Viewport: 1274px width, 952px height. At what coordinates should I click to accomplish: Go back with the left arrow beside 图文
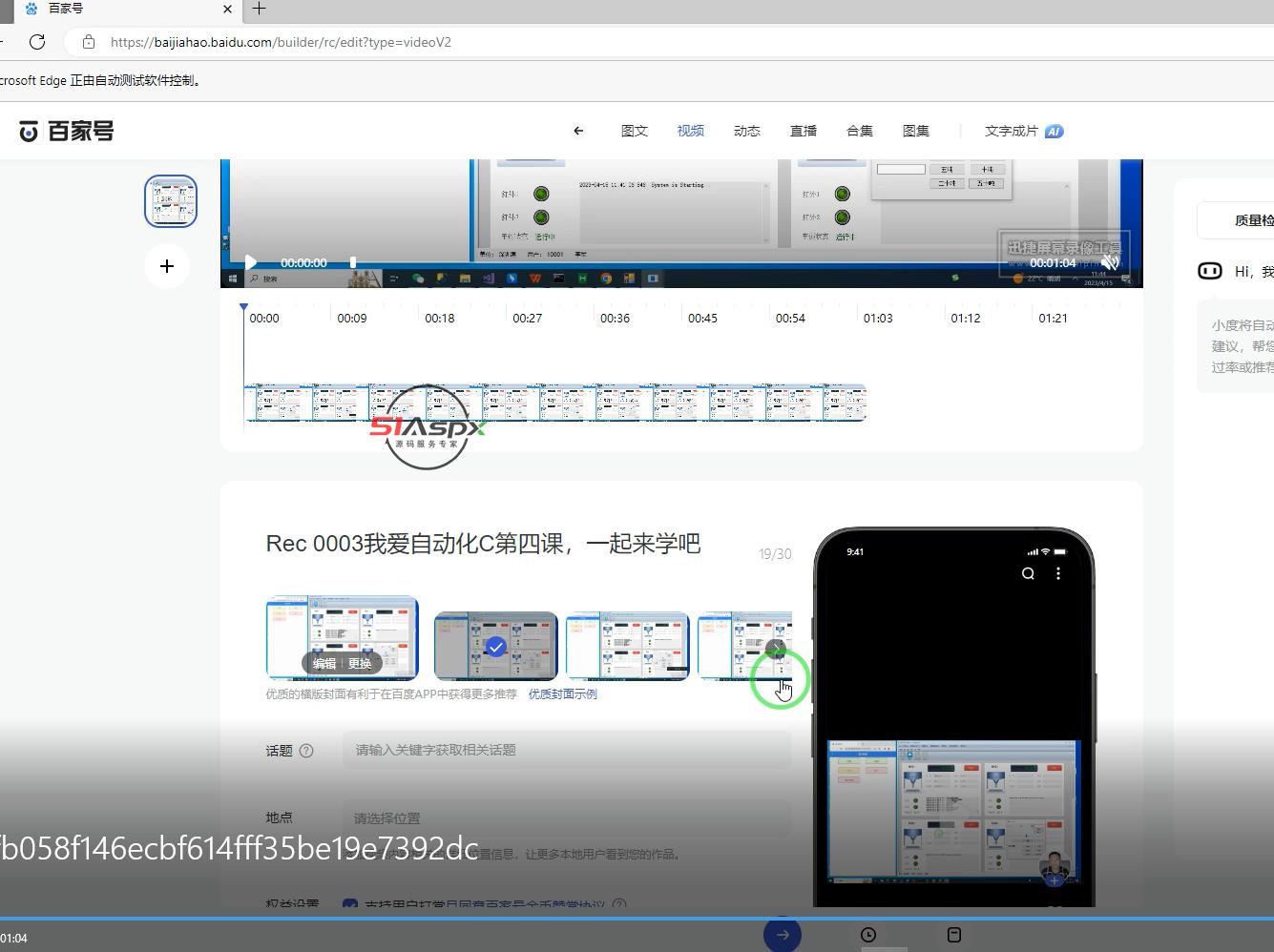click(578, 131)
